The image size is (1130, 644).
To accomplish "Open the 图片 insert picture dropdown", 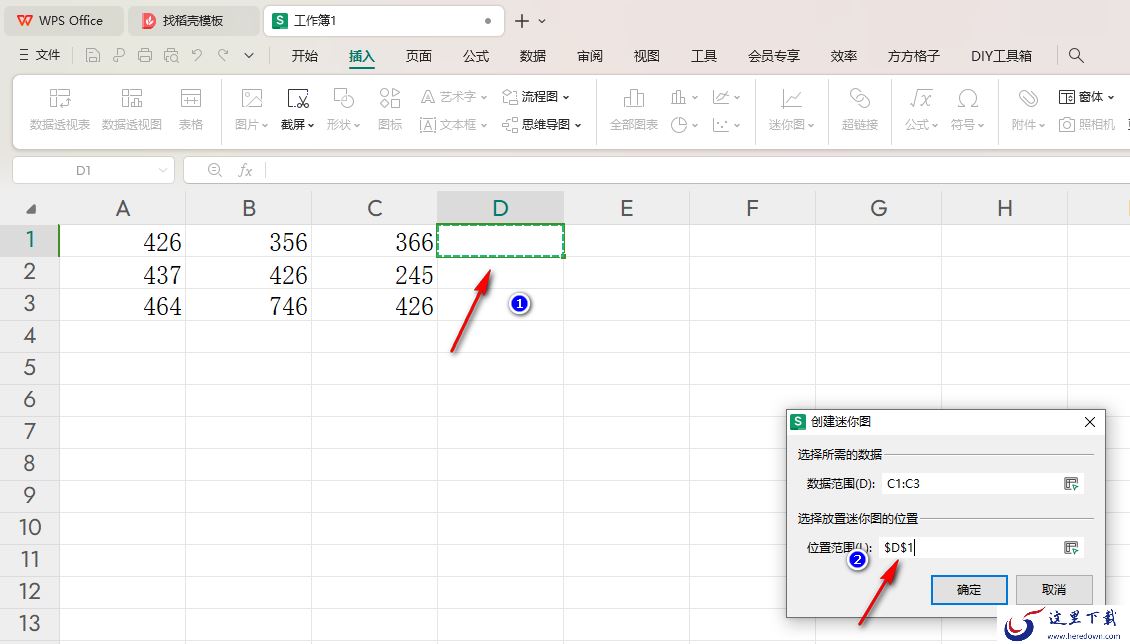I will 252,109.
